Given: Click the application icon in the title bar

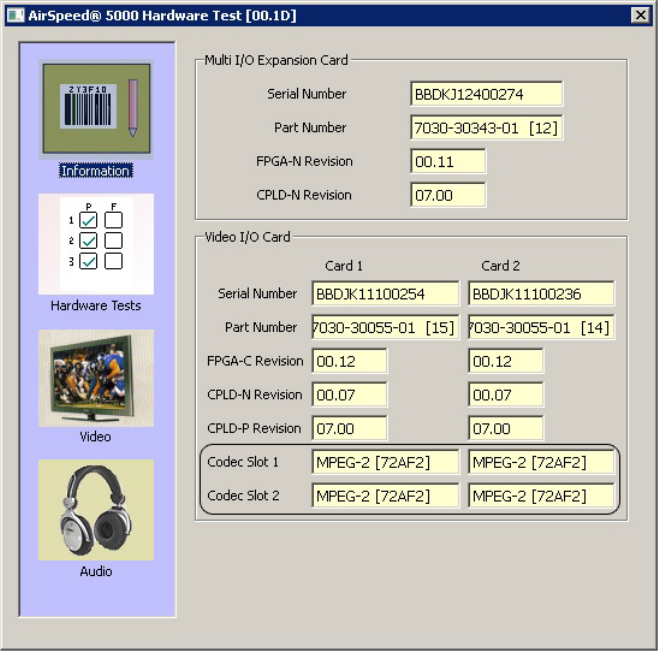Looking at the screenshot, I should [16, 16].
